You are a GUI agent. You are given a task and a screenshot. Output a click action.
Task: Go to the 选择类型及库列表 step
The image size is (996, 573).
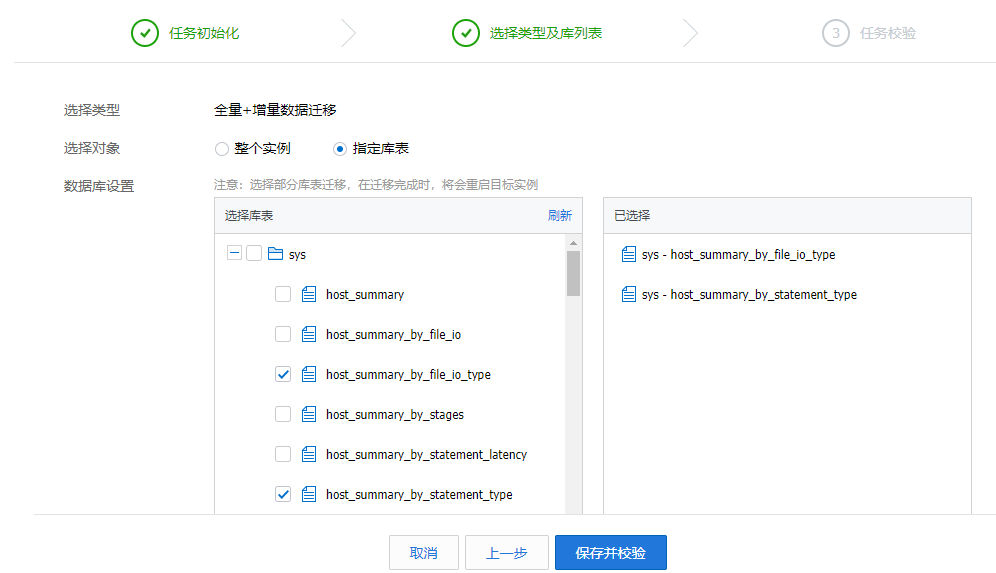(x=545, y=33)
